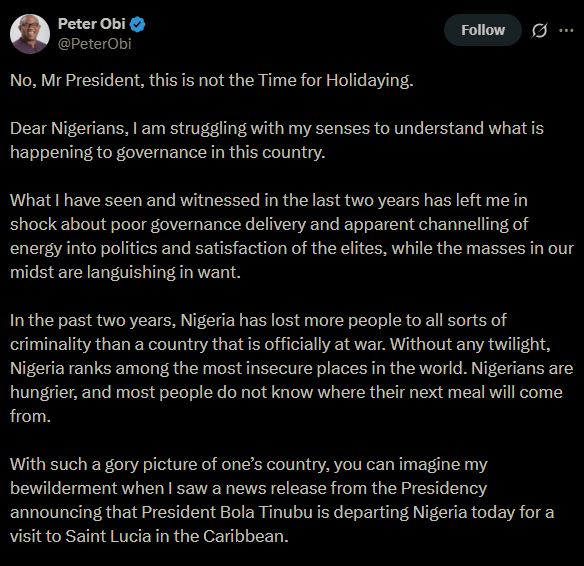Follow Peter Obi's account
584x566 pixels.
483,30
